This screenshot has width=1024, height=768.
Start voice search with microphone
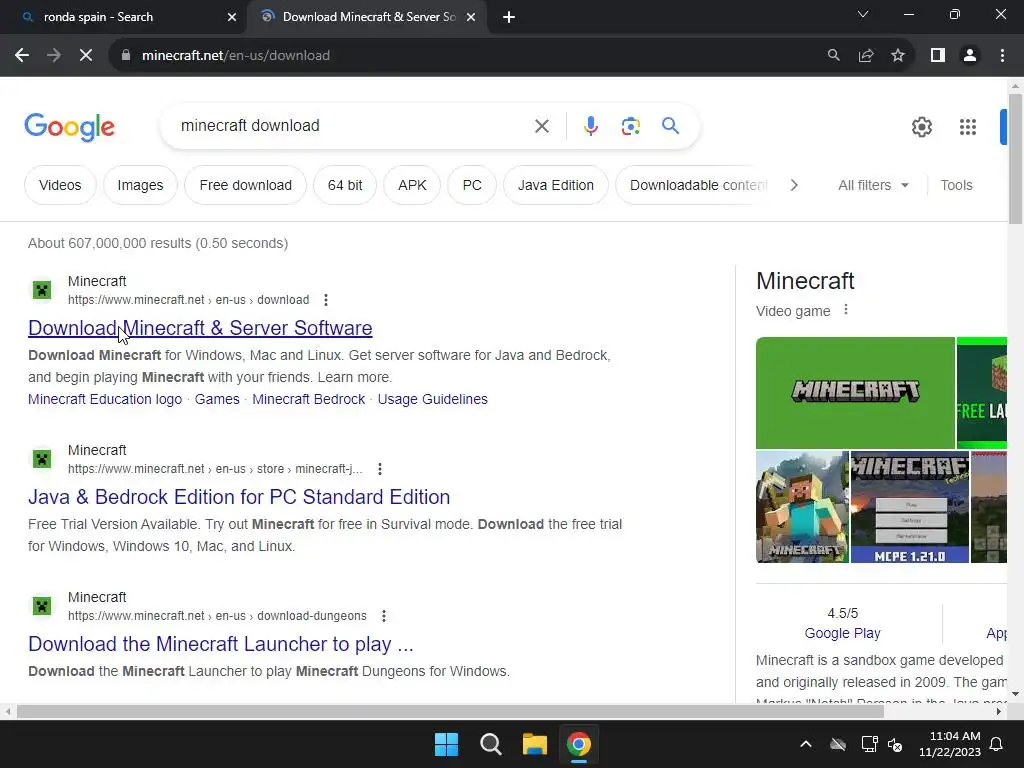click(590, 126)
